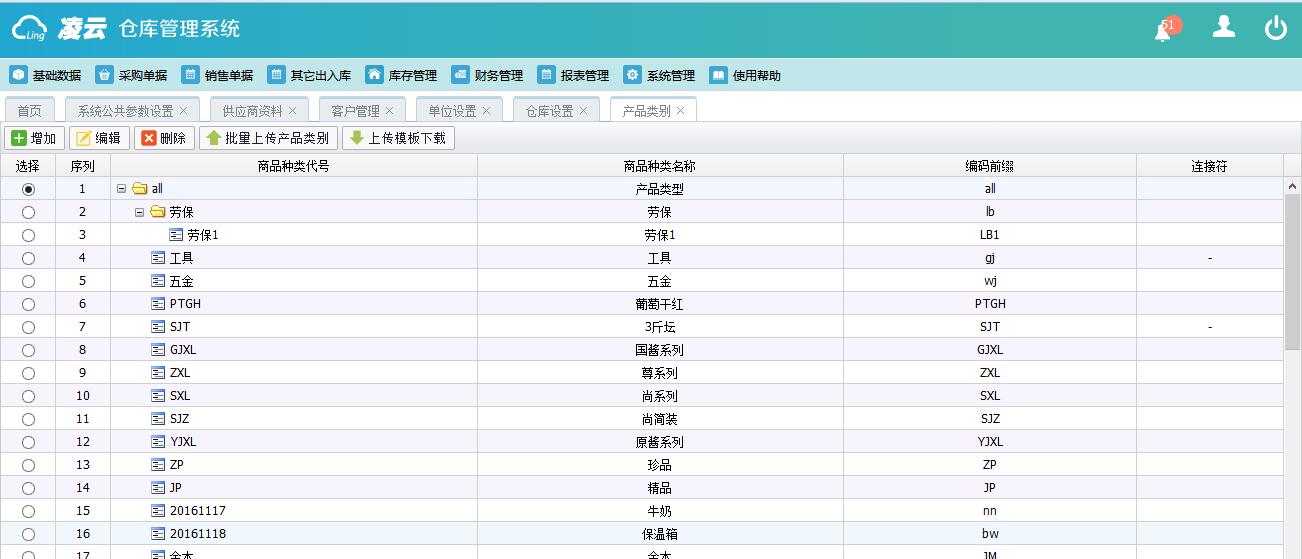Open the 基础数据 menu
Viewport: 1302px width, 559px height.
(x=46, y=75)
